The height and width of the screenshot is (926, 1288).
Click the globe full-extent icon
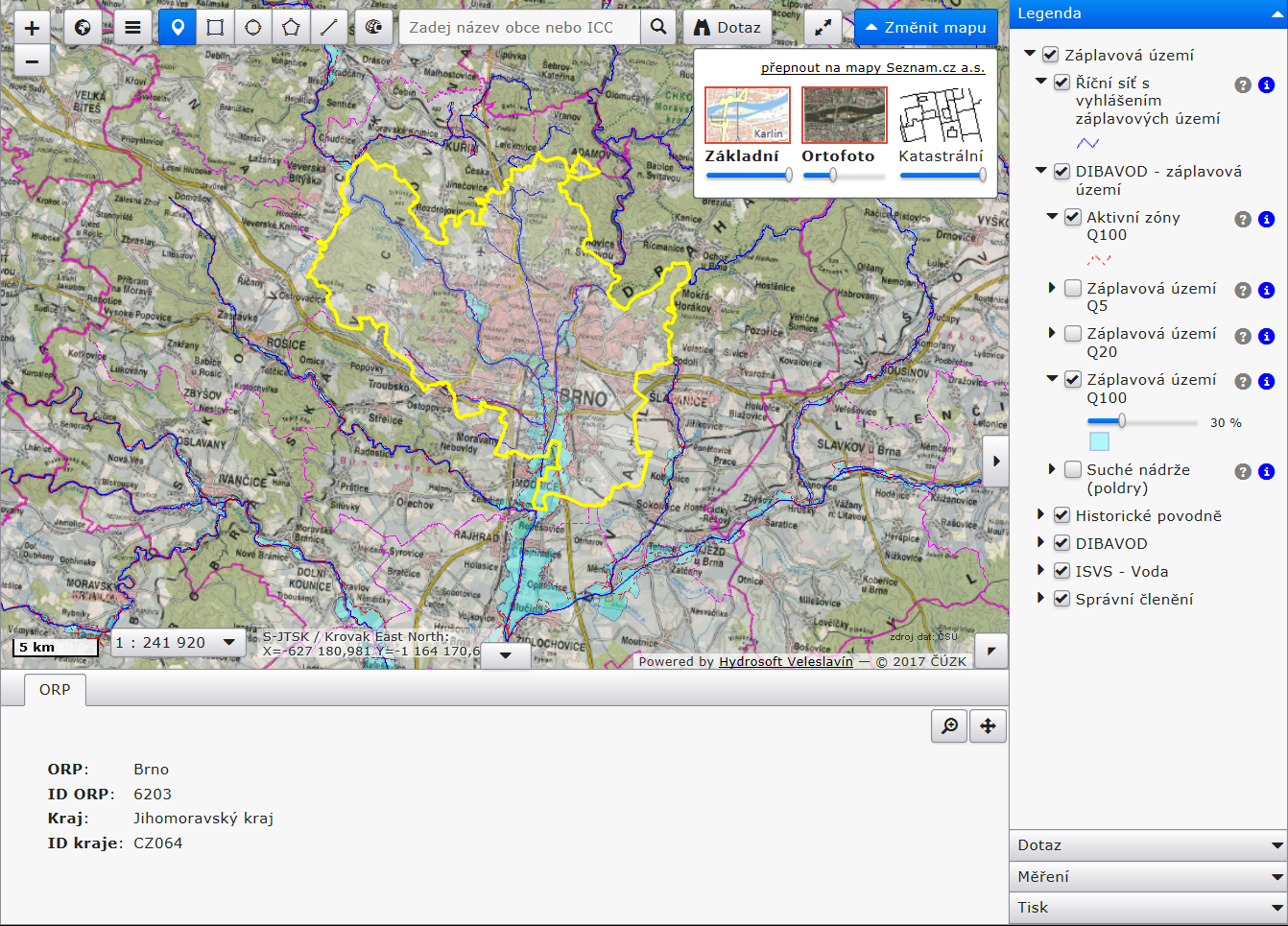click(83, 28)
